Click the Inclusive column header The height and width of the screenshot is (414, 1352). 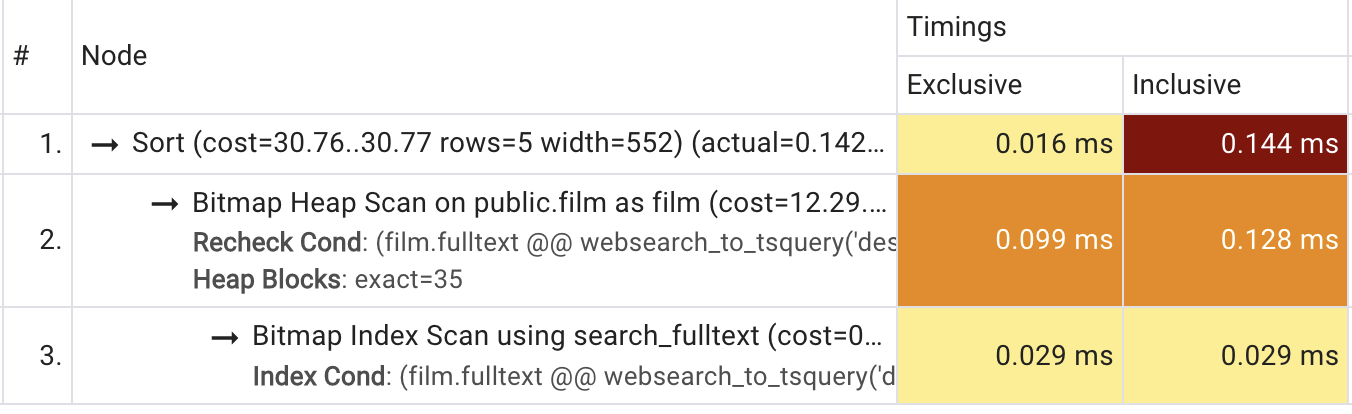coord(1186,85)
